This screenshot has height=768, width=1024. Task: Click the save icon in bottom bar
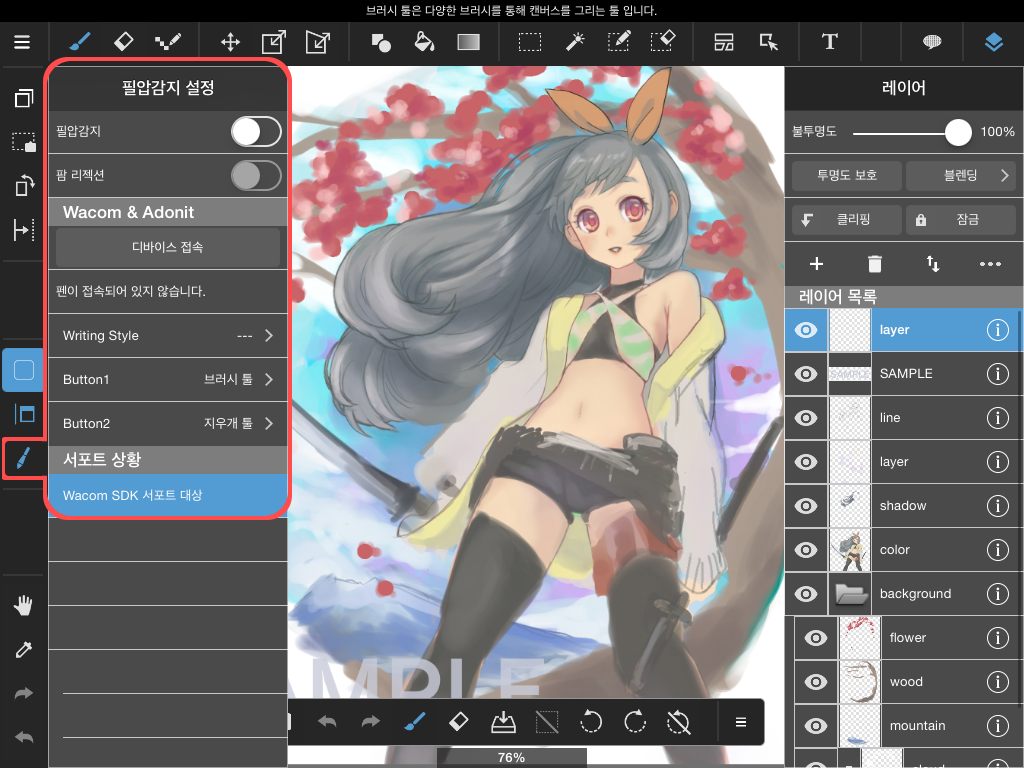point(503,722)
